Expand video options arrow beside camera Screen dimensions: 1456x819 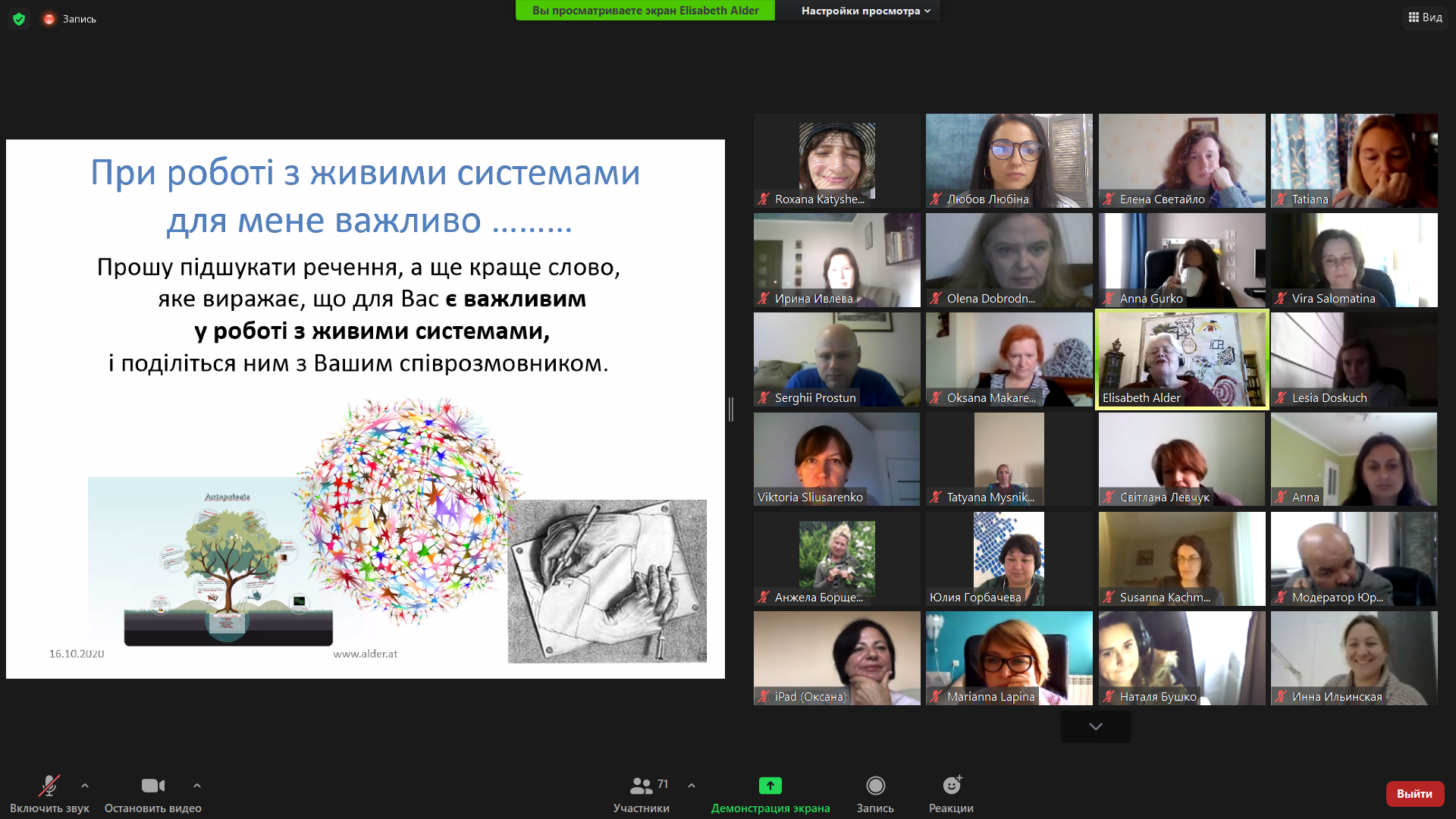[197, 786]
